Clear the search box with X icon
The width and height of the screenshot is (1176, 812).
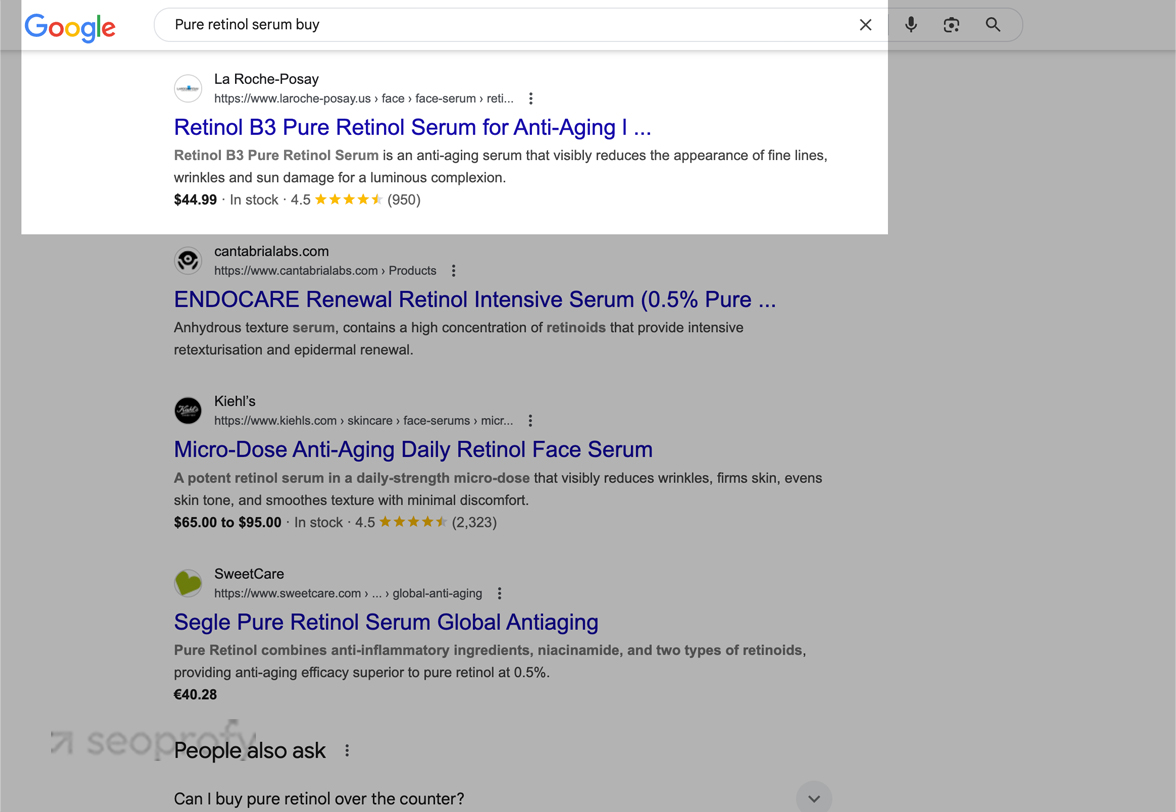[866, 25]
